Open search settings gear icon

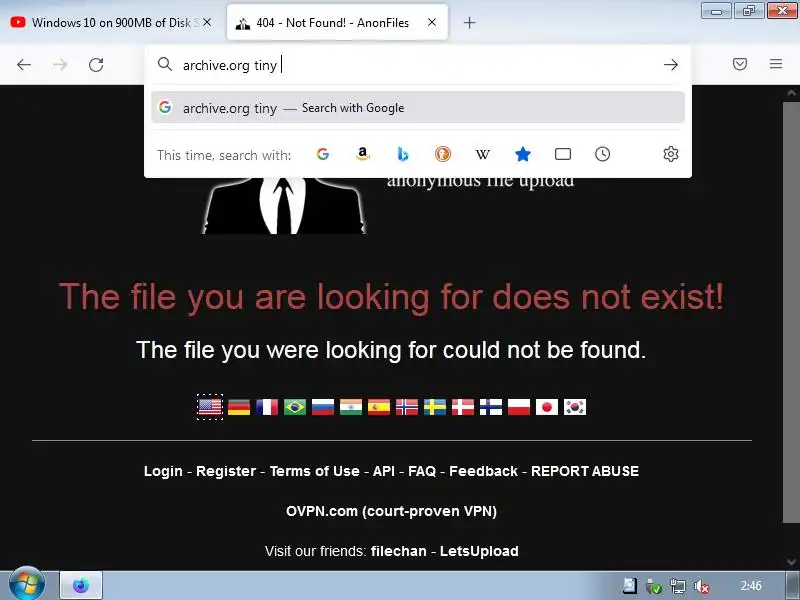pos(670,154)
